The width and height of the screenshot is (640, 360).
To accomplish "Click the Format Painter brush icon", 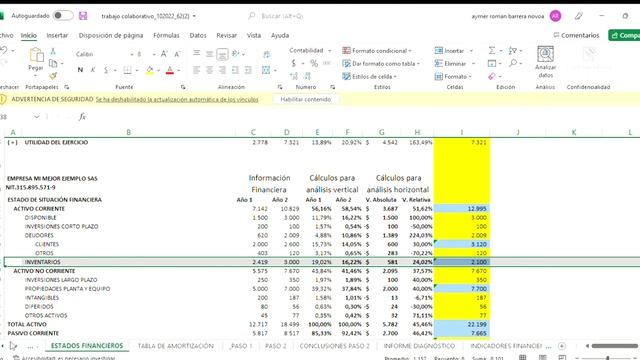I will (x=53, y=76).
